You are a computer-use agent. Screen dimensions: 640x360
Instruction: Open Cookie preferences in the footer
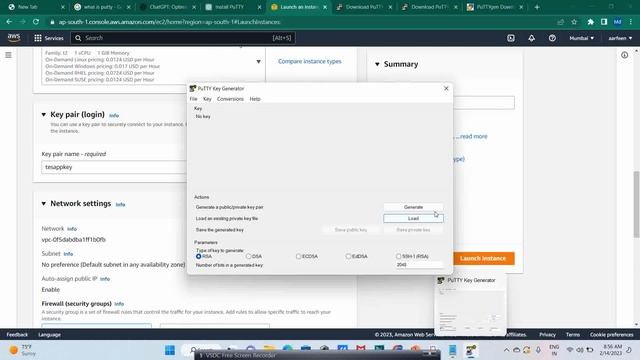pyautogui.click(x=611, y=334)
